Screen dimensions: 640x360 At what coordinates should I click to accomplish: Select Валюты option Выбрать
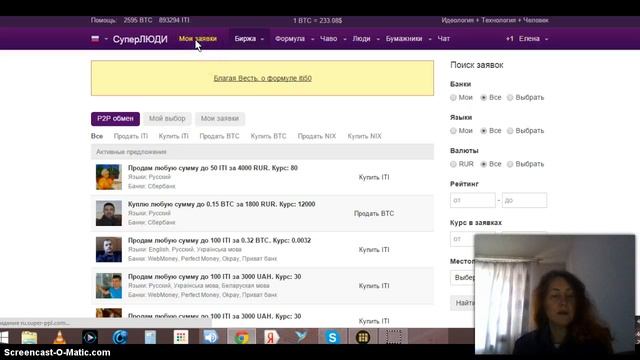[510, 164]
